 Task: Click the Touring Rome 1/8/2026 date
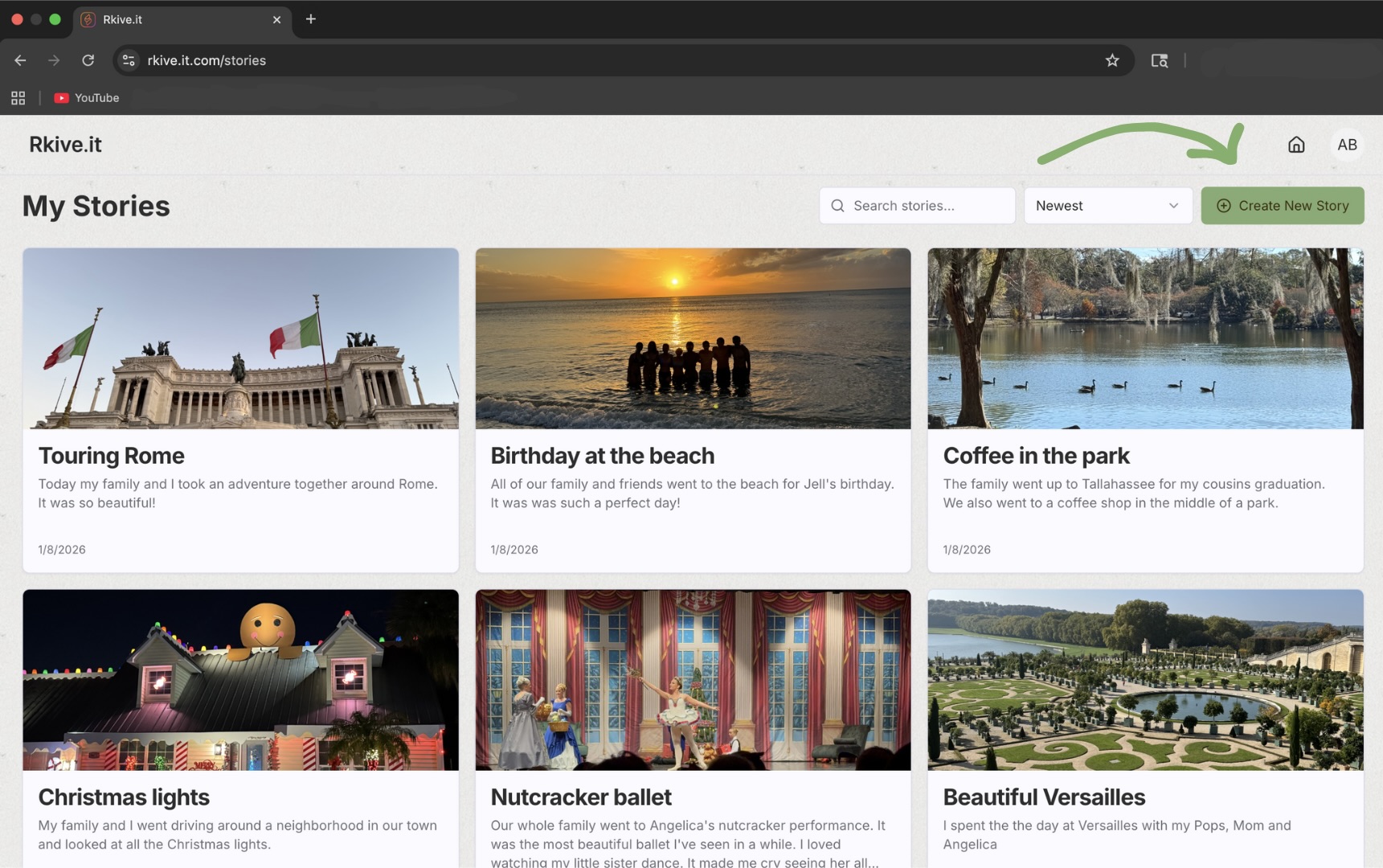62,550
